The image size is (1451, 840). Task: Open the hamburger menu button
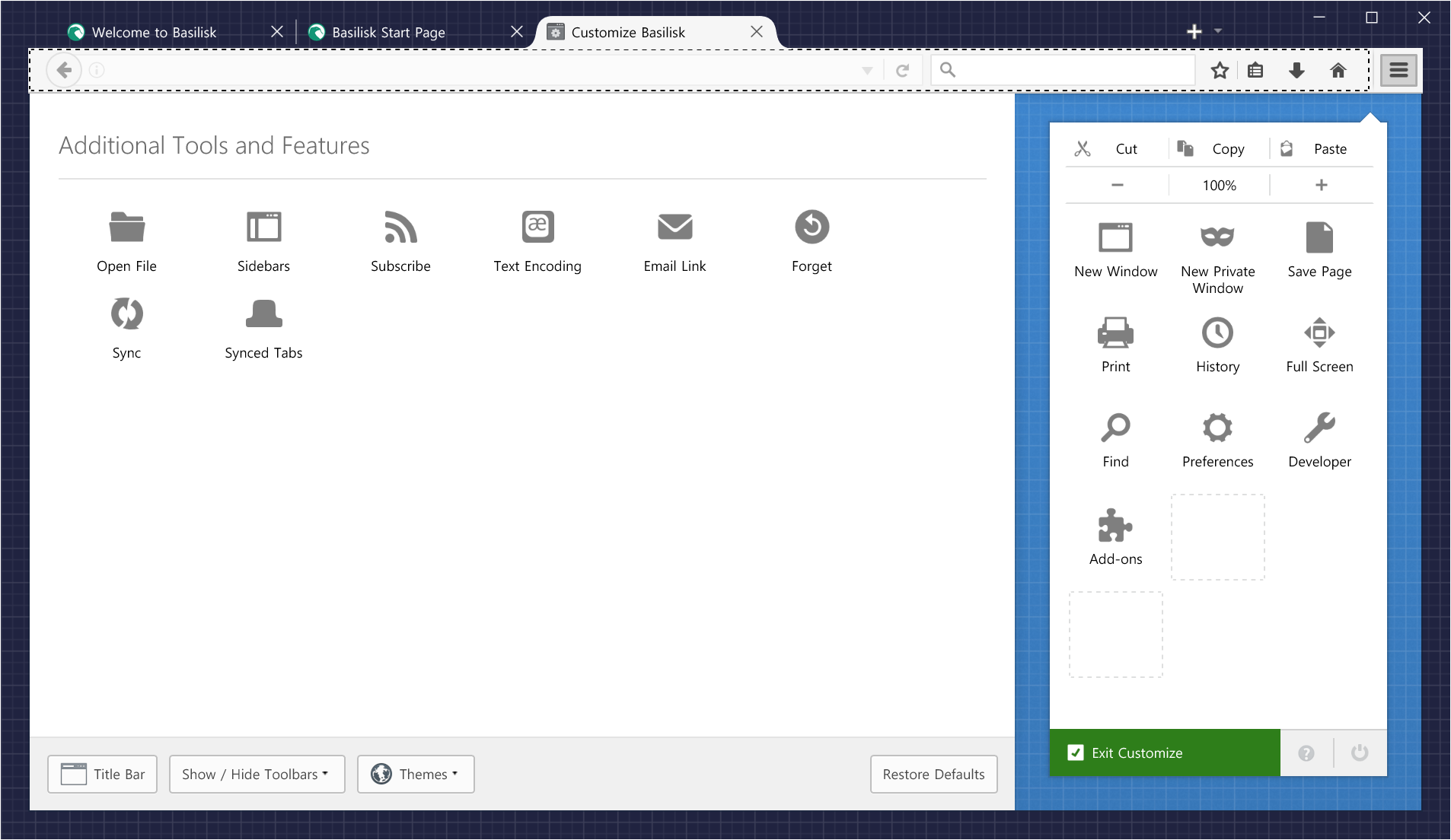coord(1398,70)
